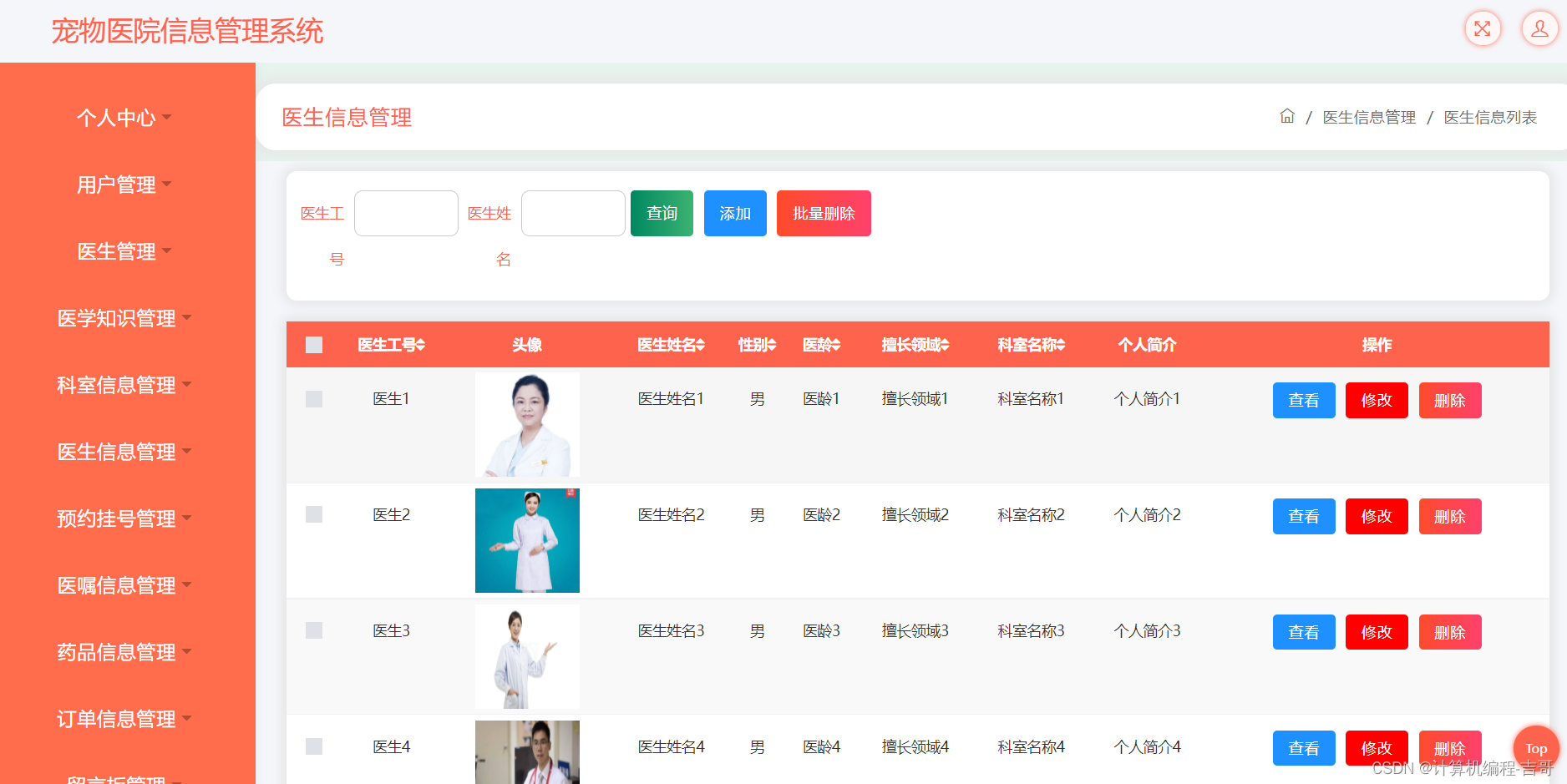The width and height of the screenshot is (1567, 784).
Task: Sort table by 医生工号 column arrows
Action: click(x=421, y=345)
